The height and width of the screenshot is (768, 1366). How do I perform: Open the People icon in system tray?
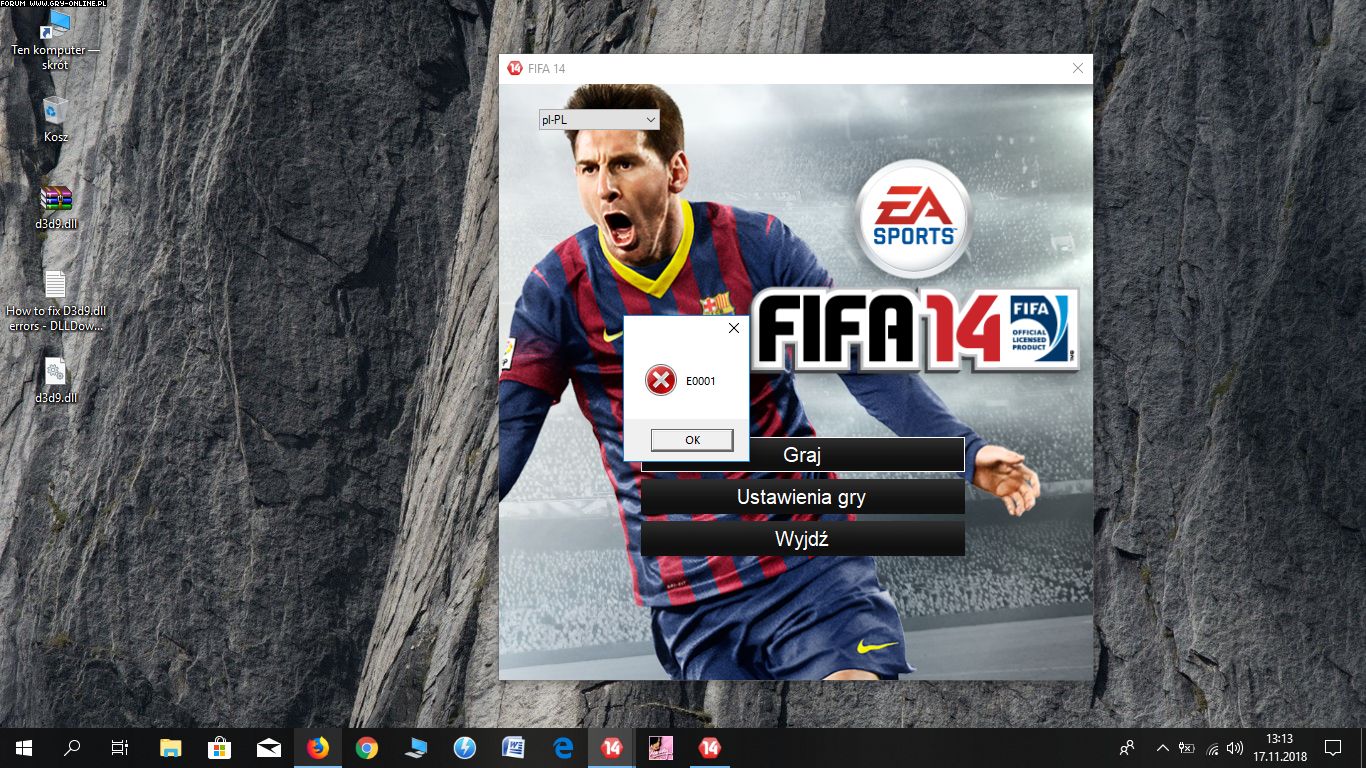point(1127,748)
